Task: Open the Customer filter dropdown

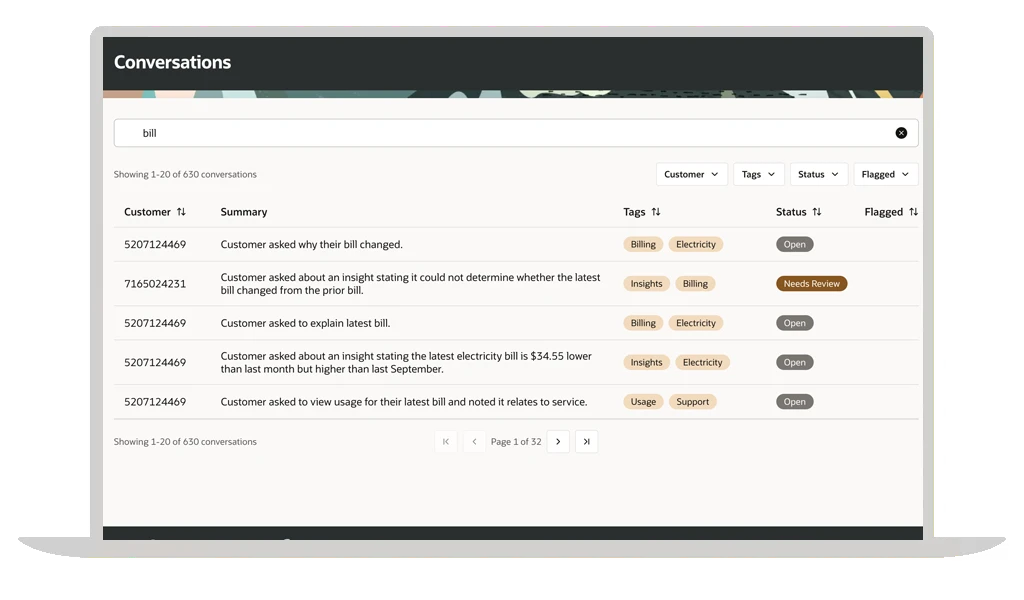Action: click(692, 174)
